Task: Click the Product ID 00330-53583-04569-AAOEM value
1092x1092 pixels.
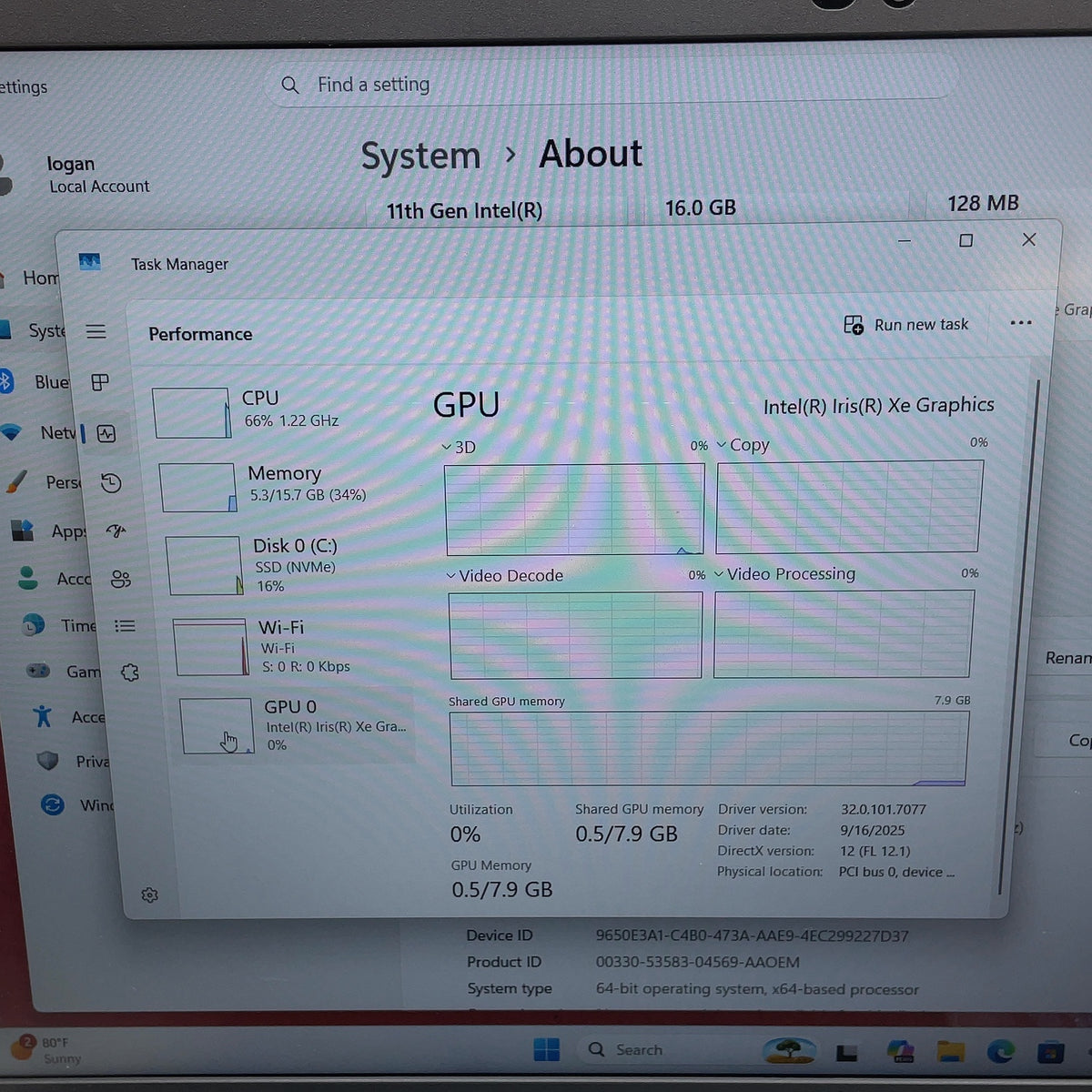Action: click(697, 962)
